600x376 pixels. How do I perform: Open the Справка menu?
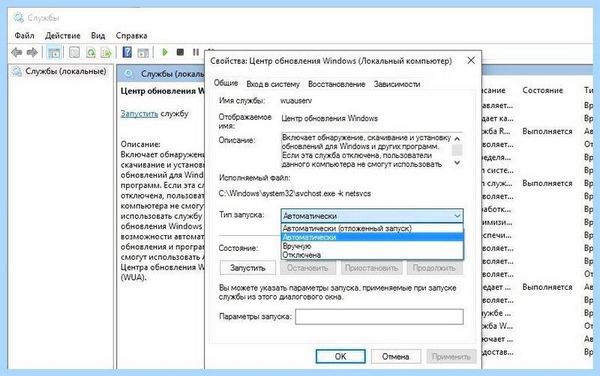131,36
